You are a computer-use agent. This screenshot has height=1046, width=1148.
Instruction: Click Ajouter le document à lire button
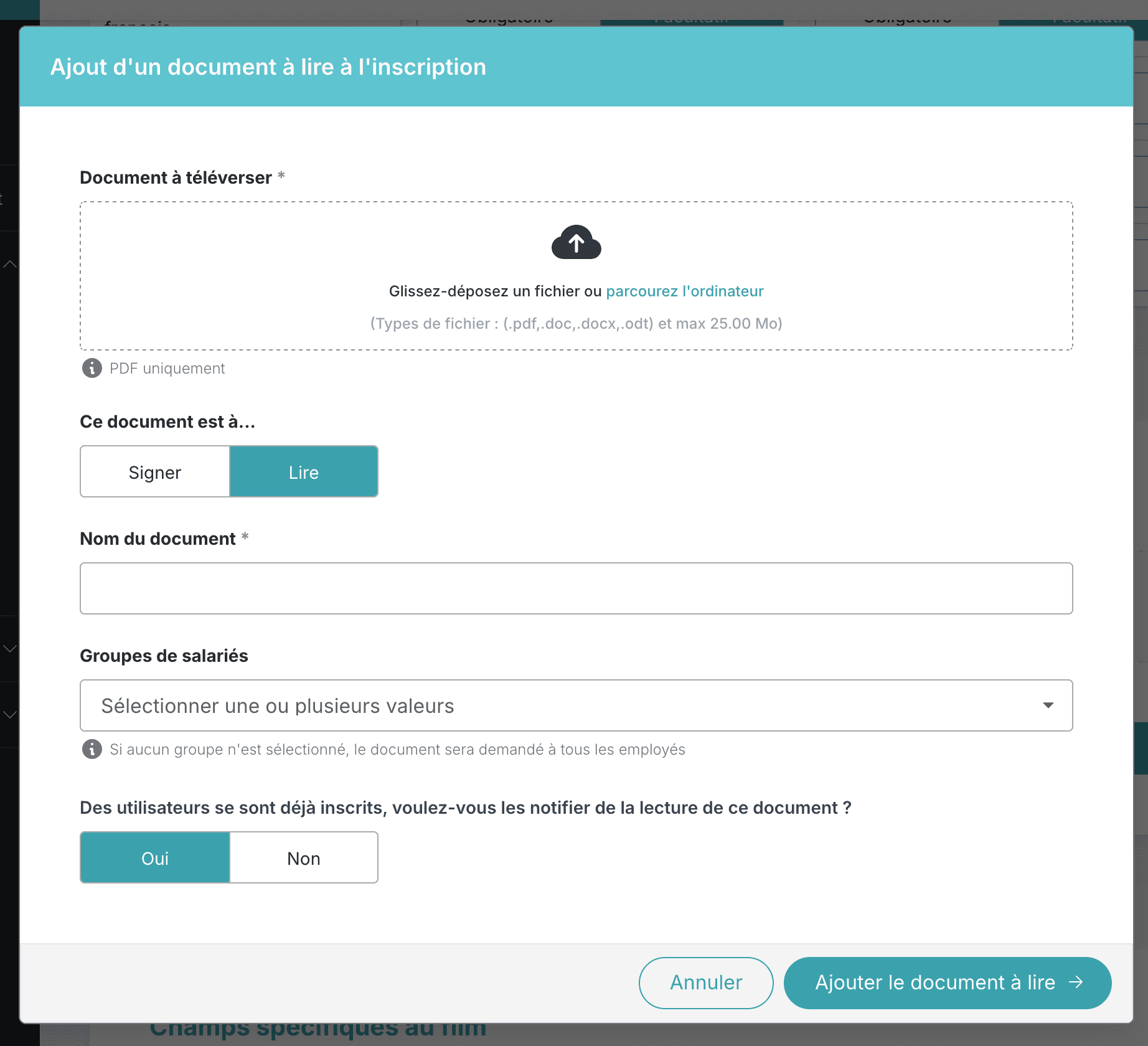[948, 982]
